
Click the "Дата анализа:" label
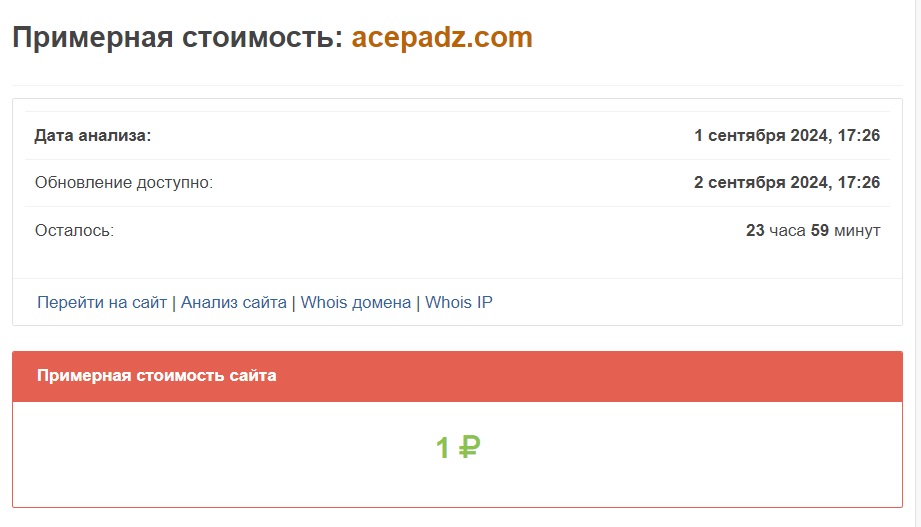click(93, 135)
